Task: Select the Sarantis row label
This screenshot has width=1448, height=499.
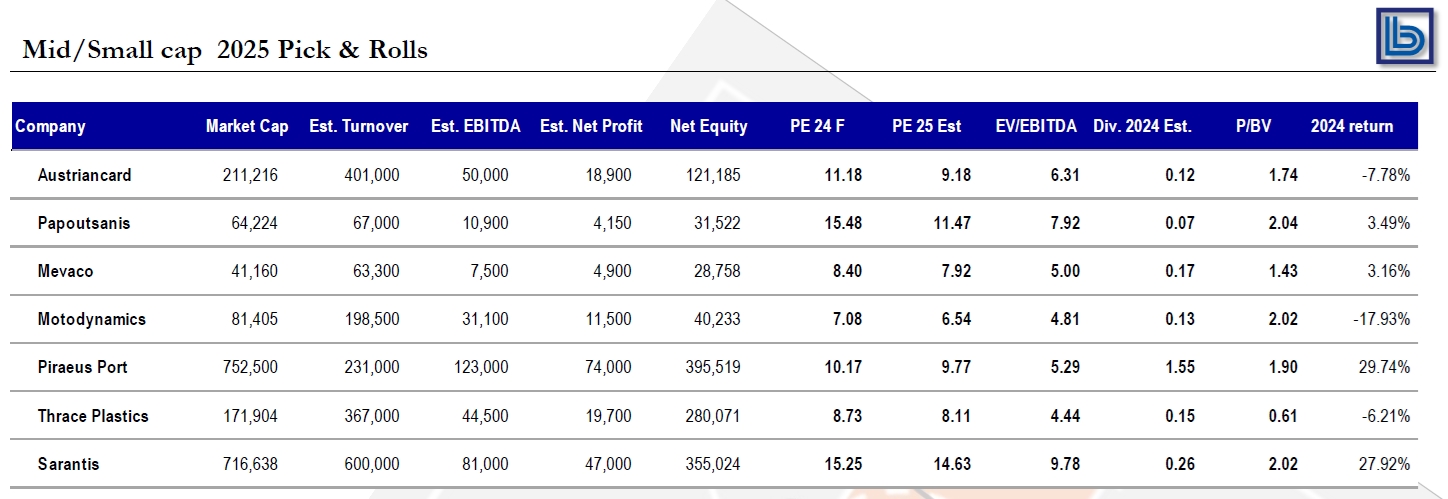Action: (x=69, y=464)
